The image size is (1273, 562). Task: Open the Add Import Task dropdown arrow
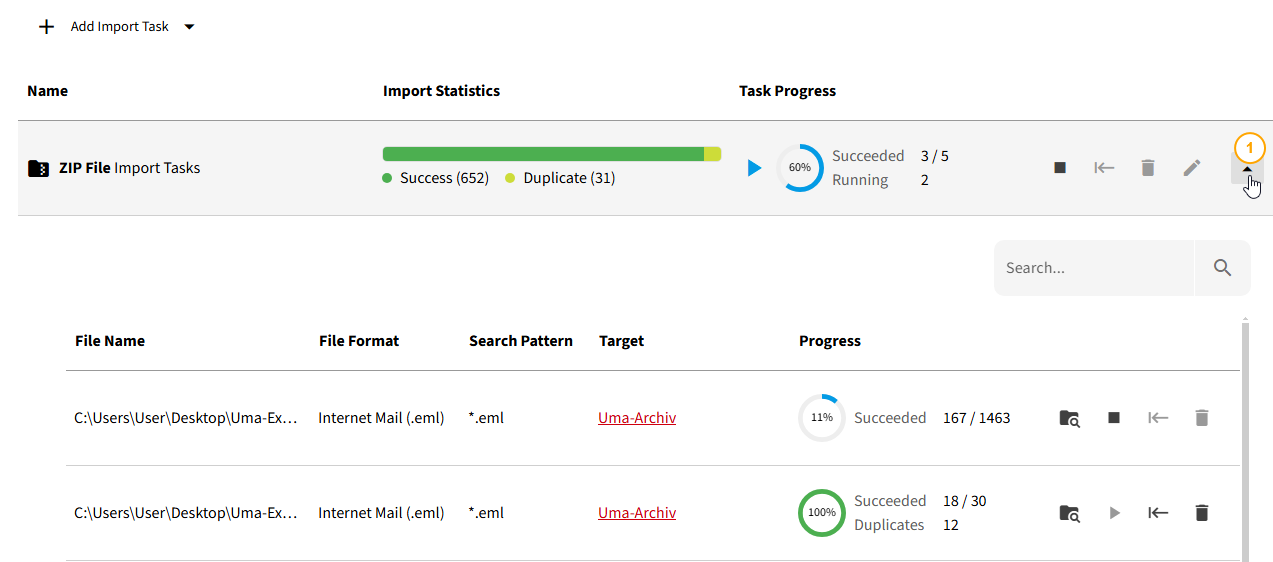tap(189, 27)
